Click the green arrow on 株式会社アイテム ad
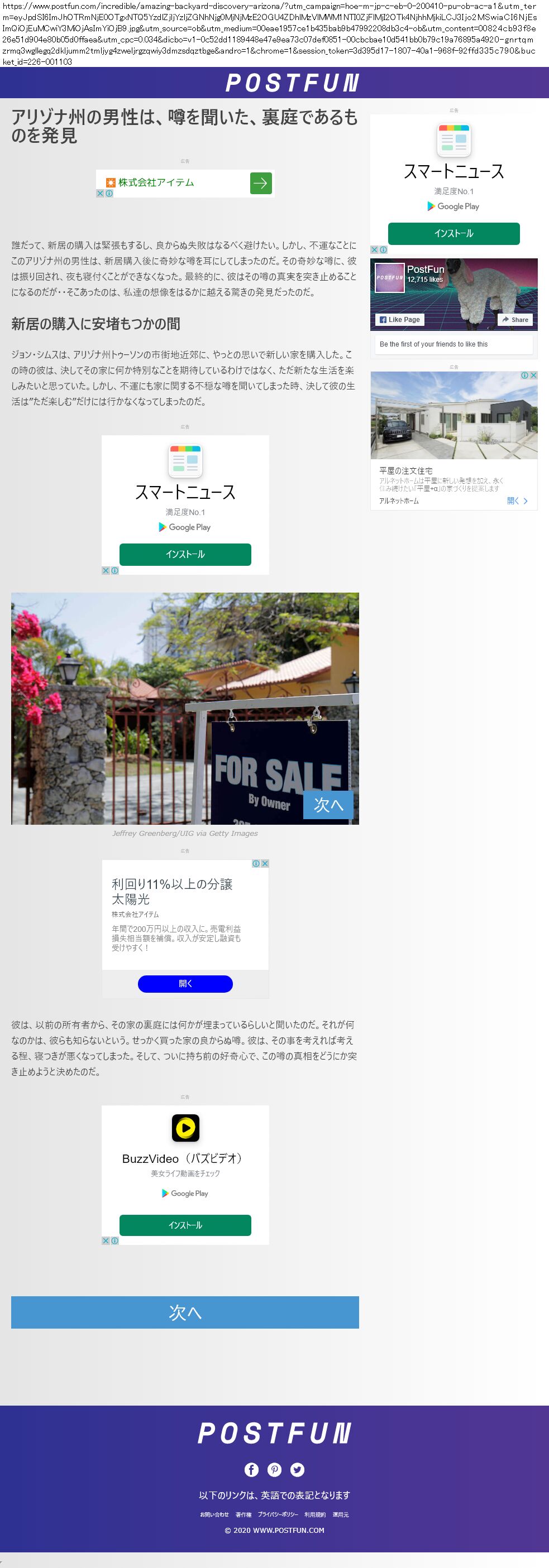The width and height of the screenshot is (549, 1568). click(x=261, y=183)
